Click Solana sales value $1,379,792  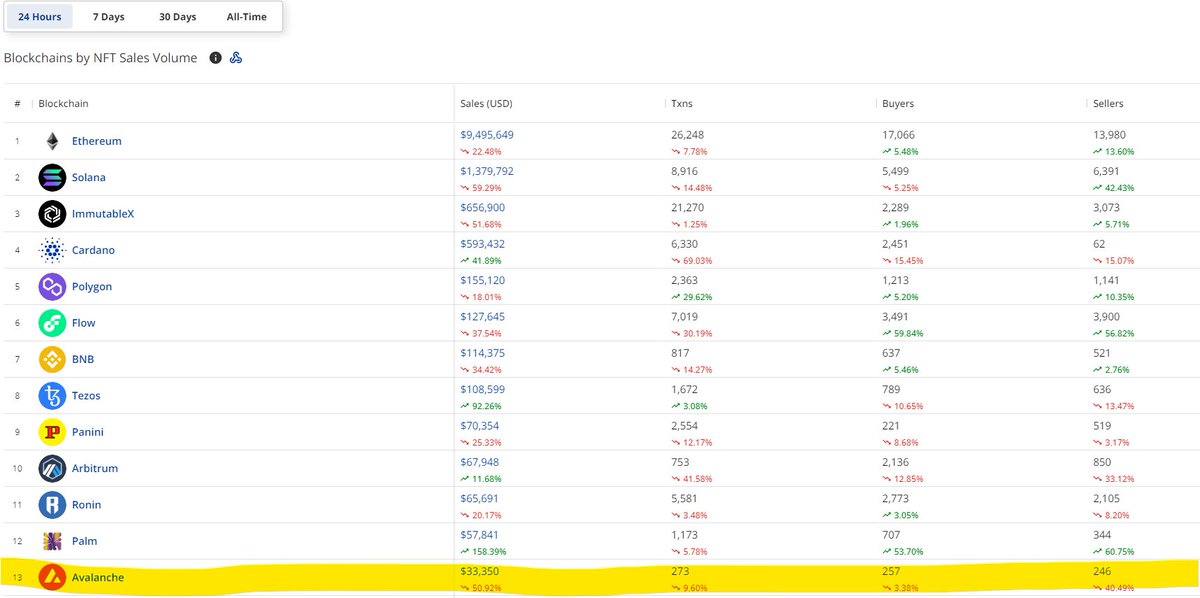coord(487,171)
